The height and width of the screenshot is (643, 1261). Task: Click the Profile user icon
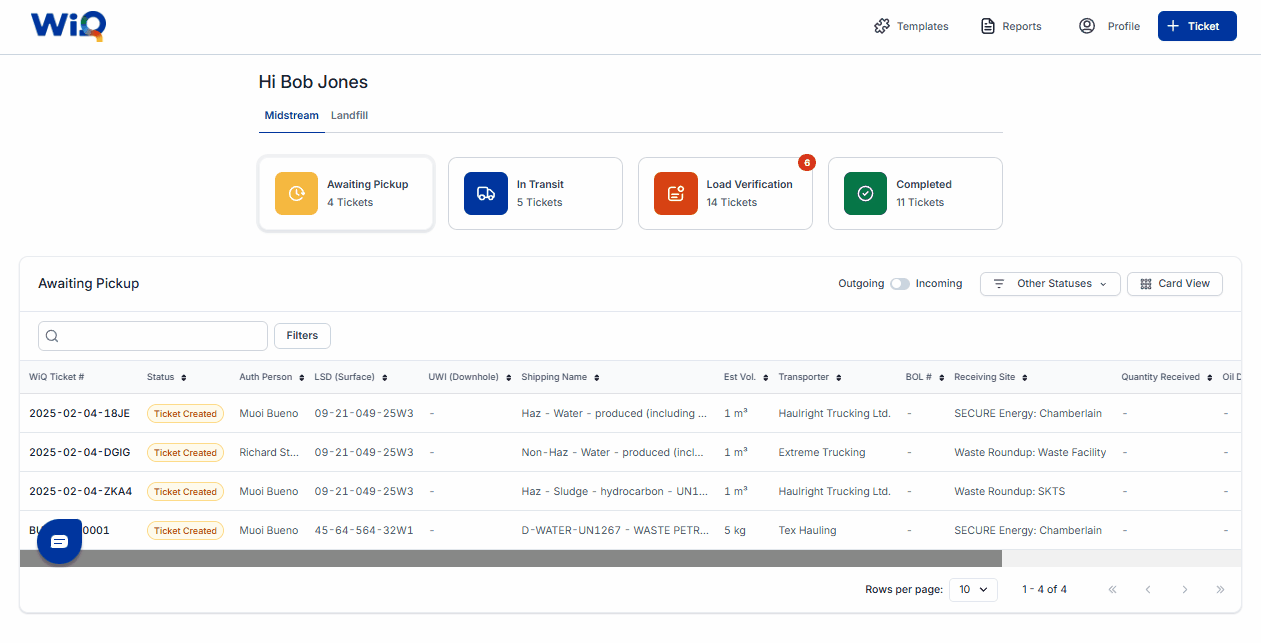click(1087, 26)
